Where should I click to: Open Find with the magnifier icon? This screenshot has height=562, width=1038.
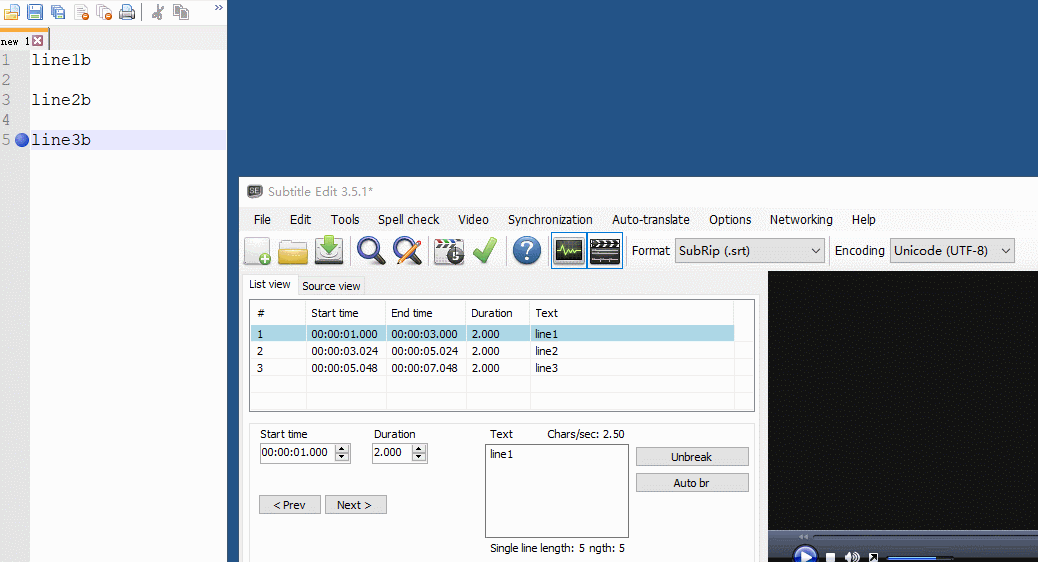(x=371, y=251)
